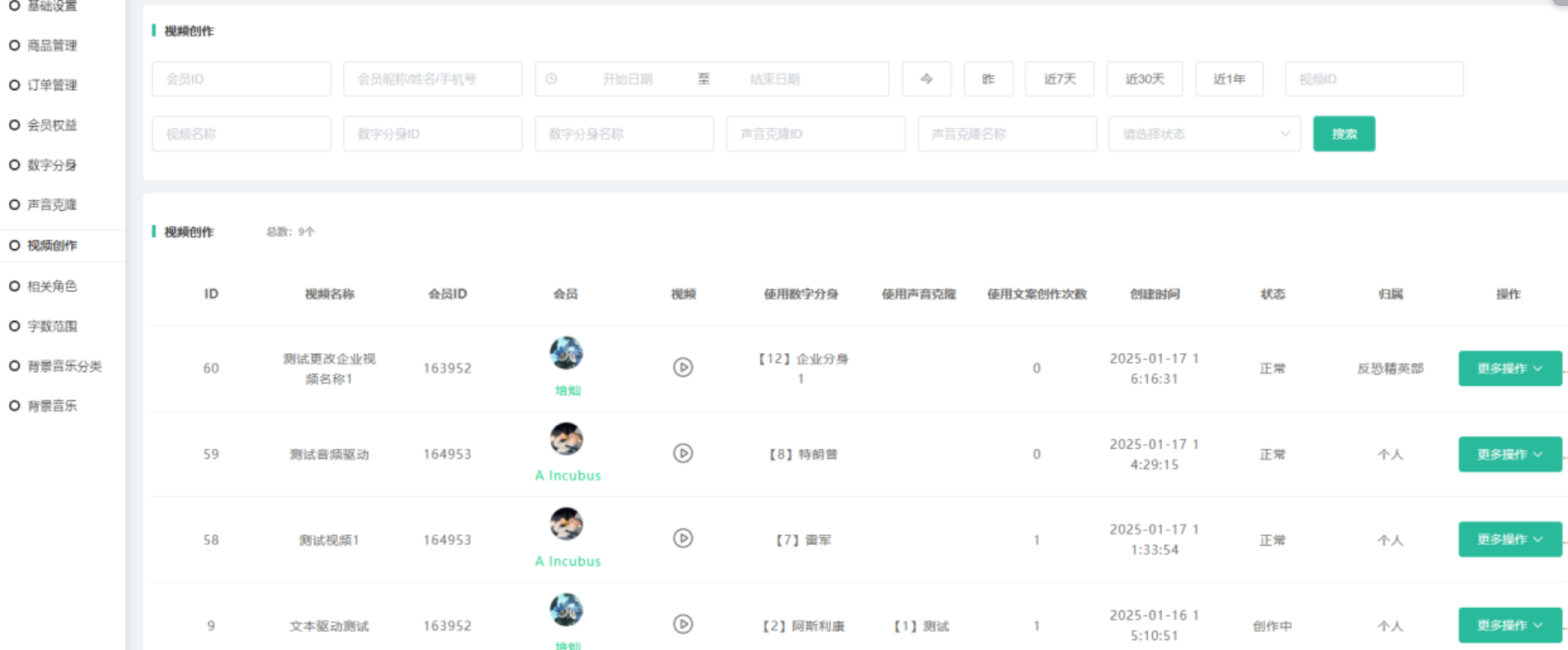Expand 更多操作 dropdown for row 60
Screen dimensions: 1568x650
[x=1509, y=369]
